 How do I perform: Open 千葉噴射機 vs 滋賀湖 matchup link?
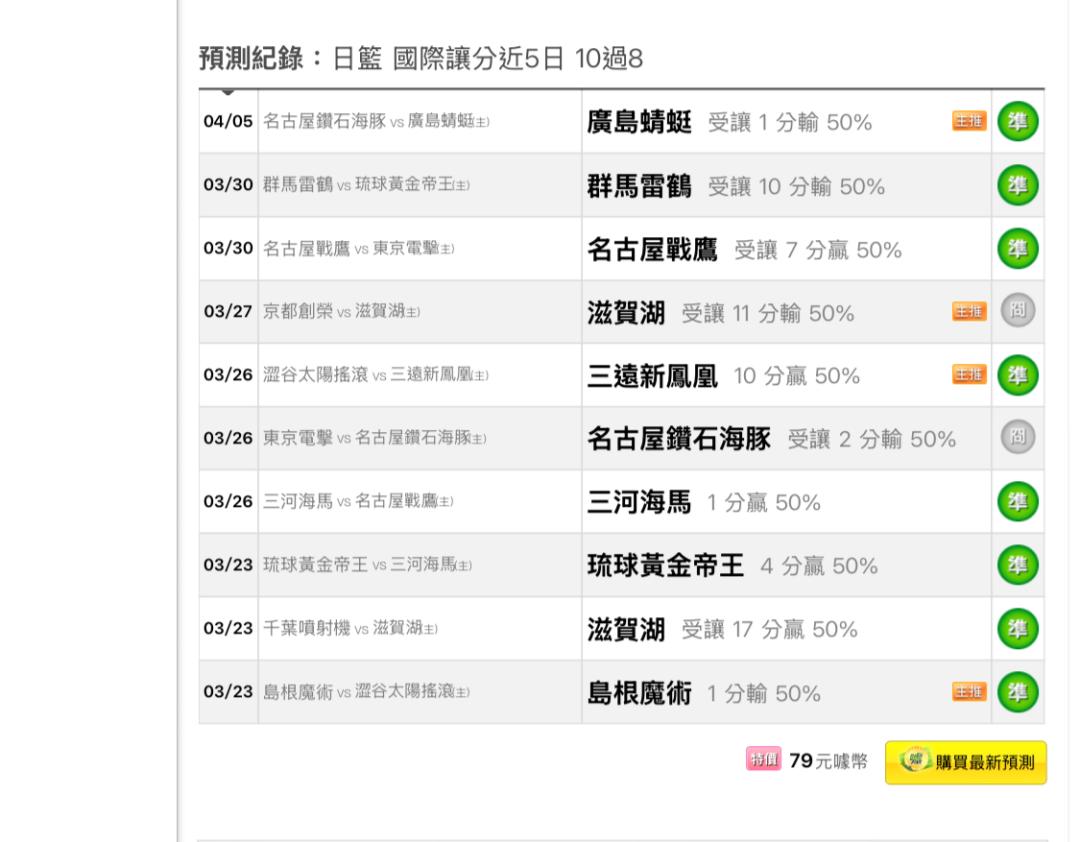click(x=350, y=629)
